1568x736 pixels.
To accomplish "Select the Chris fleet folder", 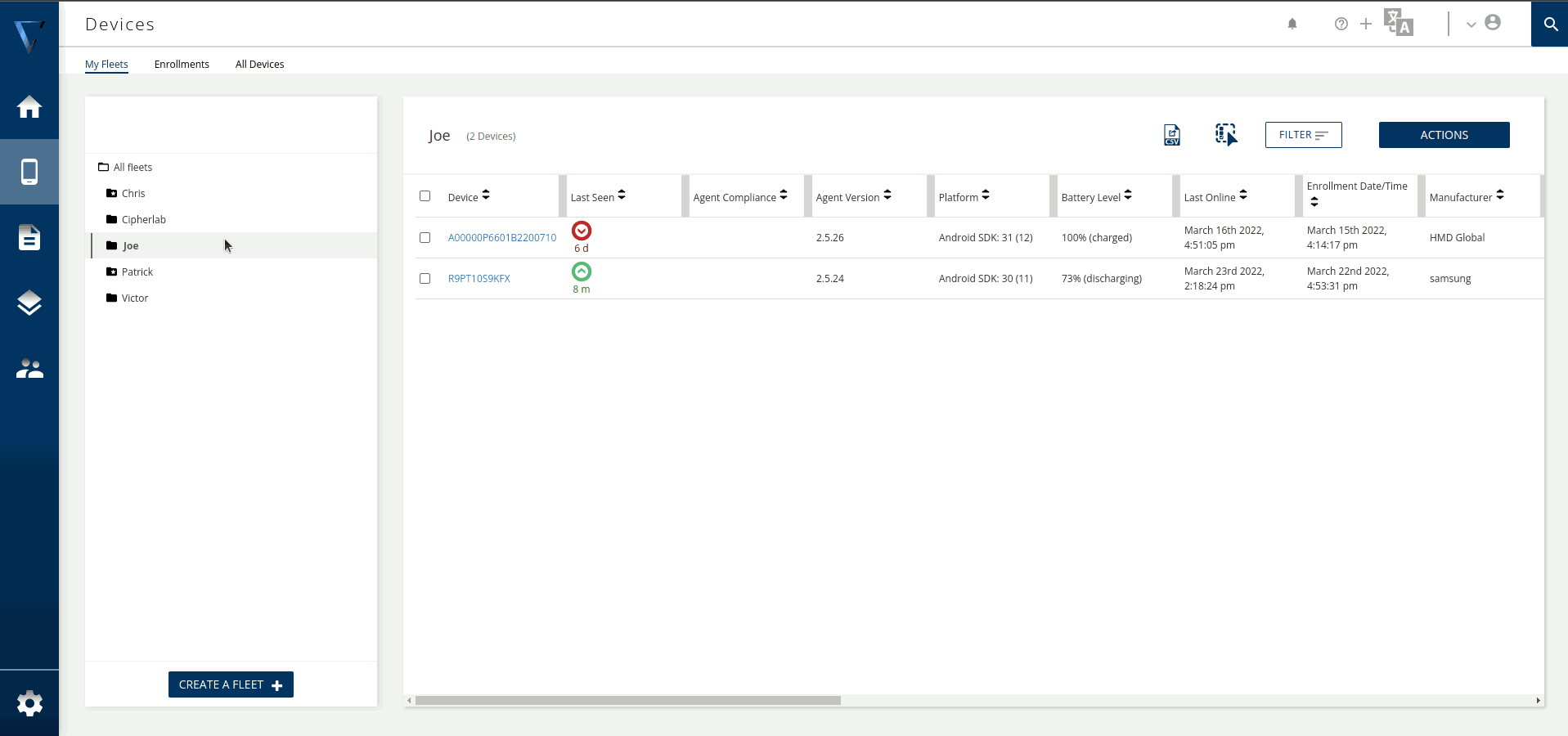I will pos(126,194).
